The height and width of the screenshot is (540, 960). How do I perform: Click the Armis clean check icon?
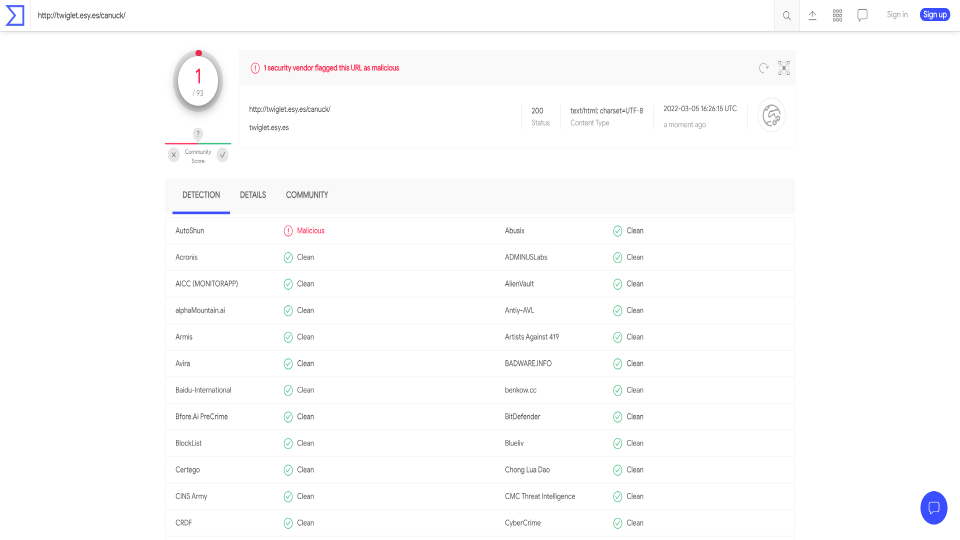288,337
